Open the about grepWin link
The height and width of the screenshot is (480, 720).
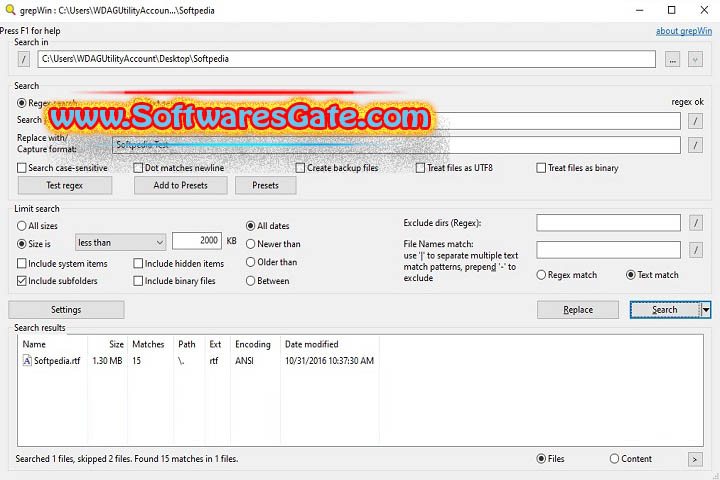pos(684,31)
